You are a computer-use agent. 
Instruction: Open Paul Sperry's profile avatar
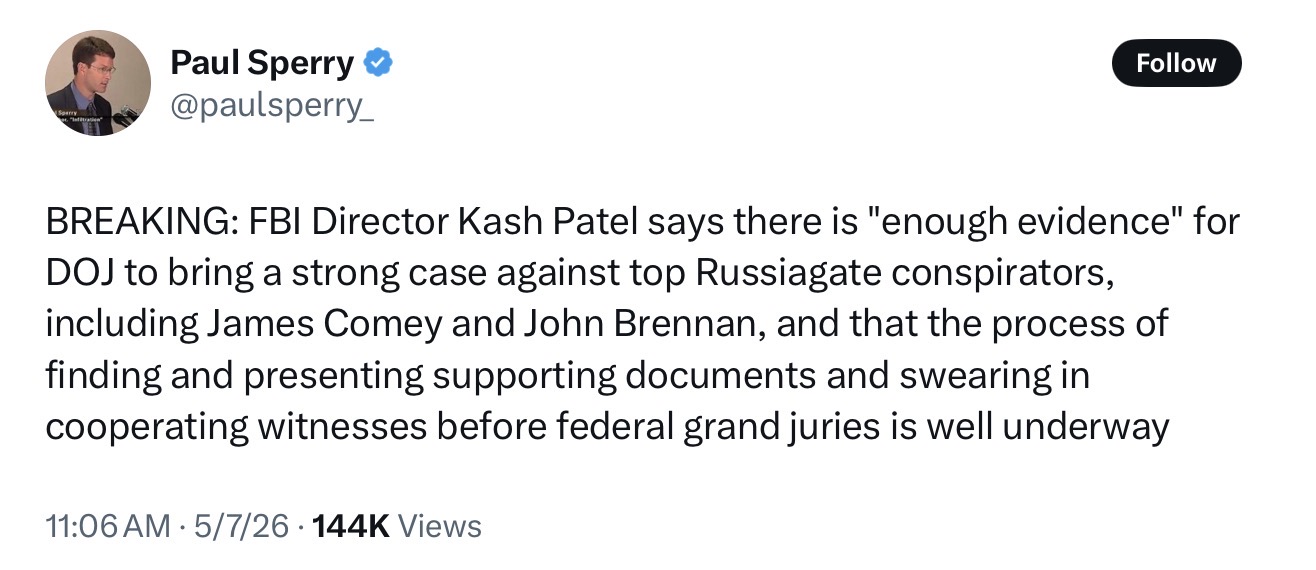click(98, 83)
